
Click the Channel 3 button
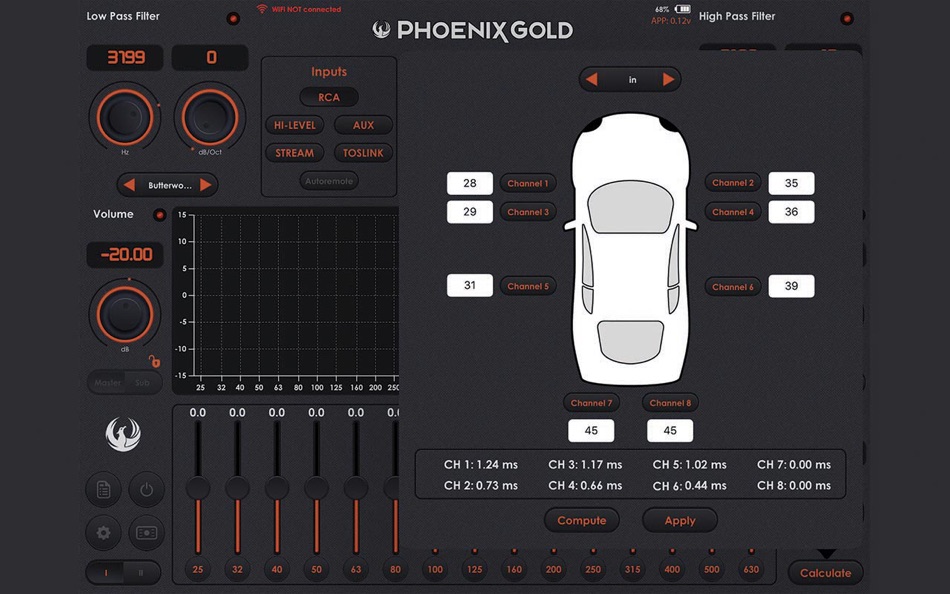528,212
